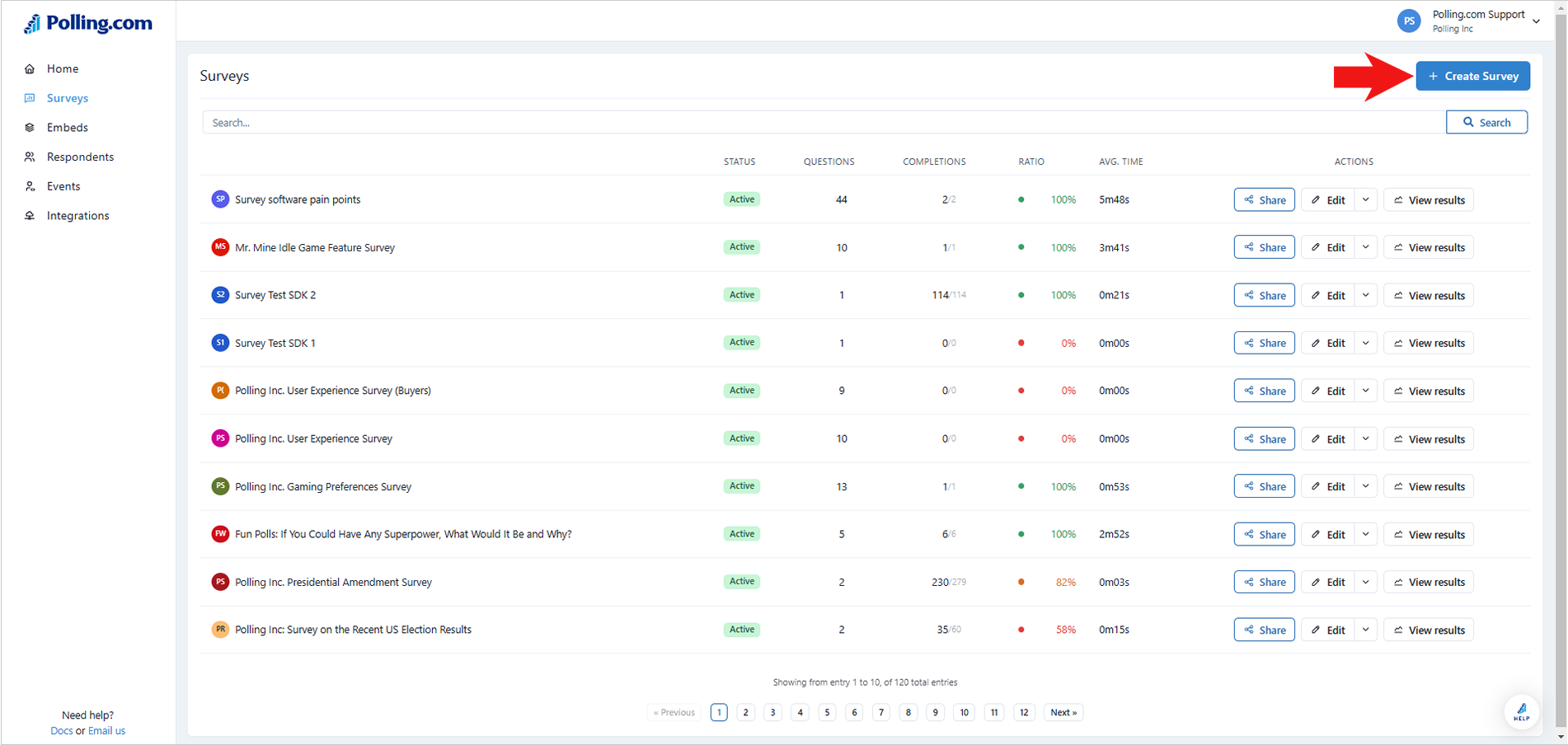The image size is (1568, 745).
Task: Open Integrations page
Action: tap(77, 216)
